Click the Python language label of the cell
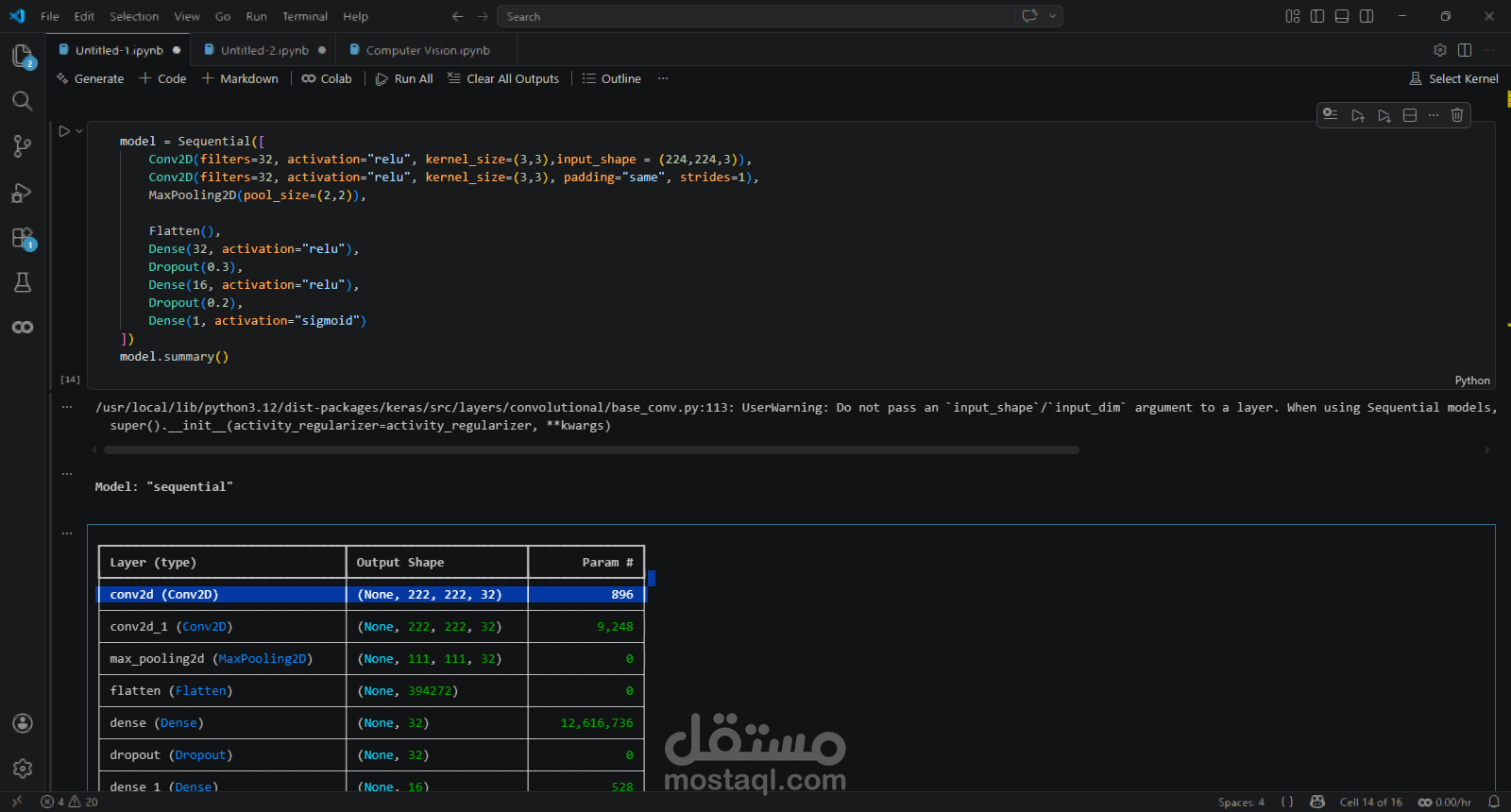Image resolution: width=1511 pixels, height=812 pixels. [x=1472, y=381]
